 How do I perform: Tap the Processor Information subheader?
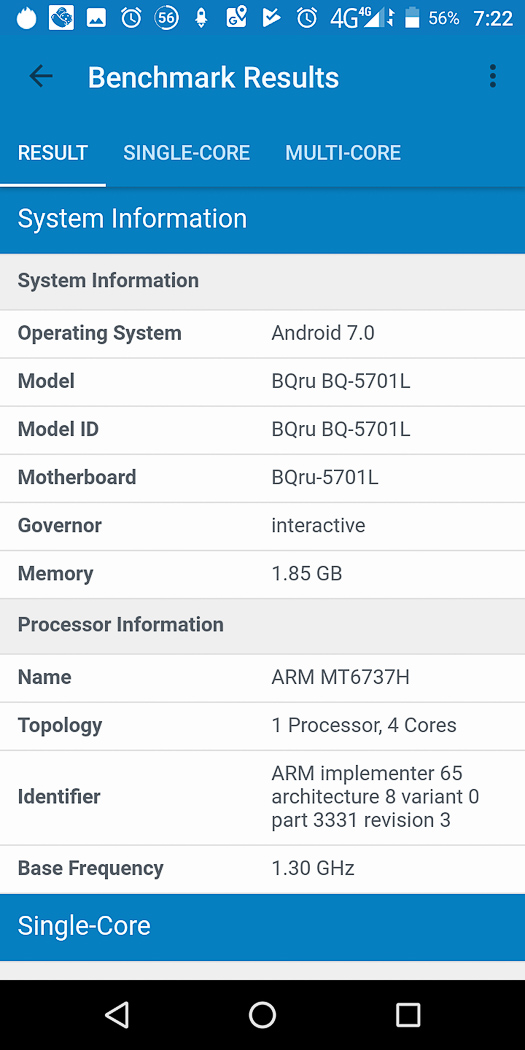click(262, 625)
